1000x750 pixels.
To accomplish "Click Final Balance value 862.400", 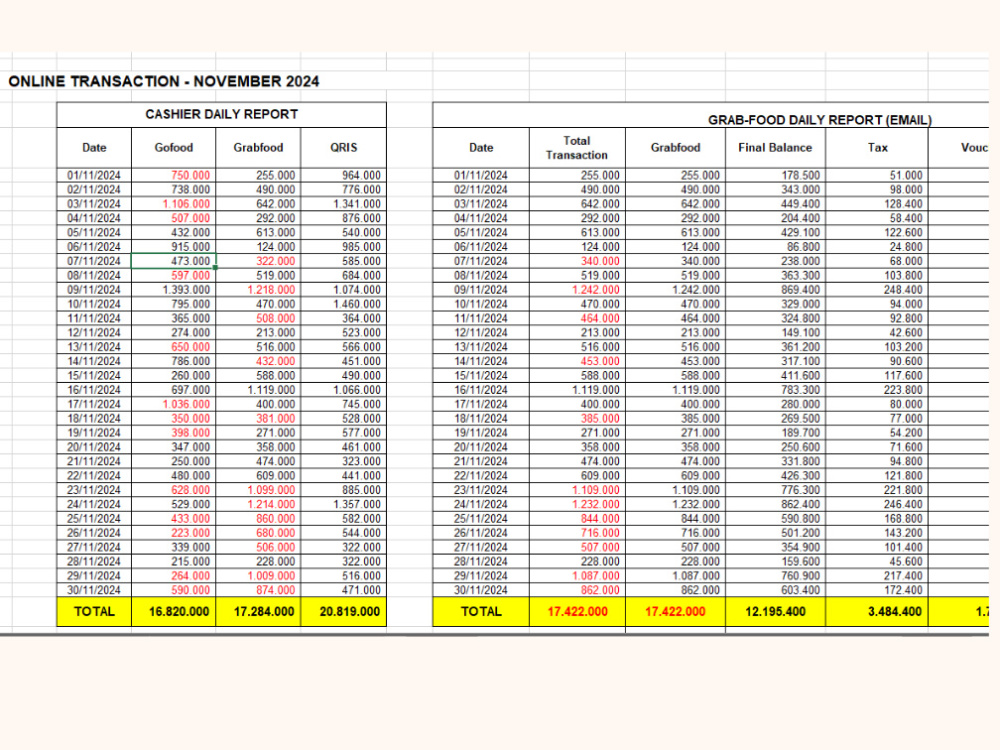I will tap(801, 504).
